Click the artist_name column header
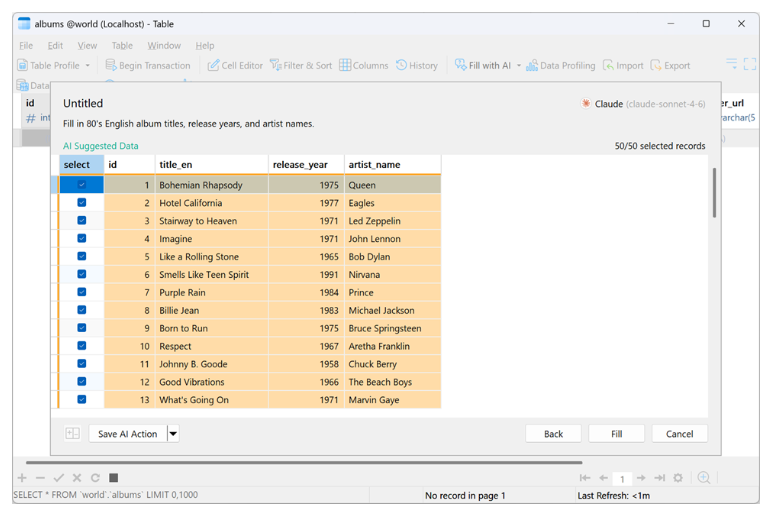The width and height of the screenshot is (768, 506). (393, 165)
